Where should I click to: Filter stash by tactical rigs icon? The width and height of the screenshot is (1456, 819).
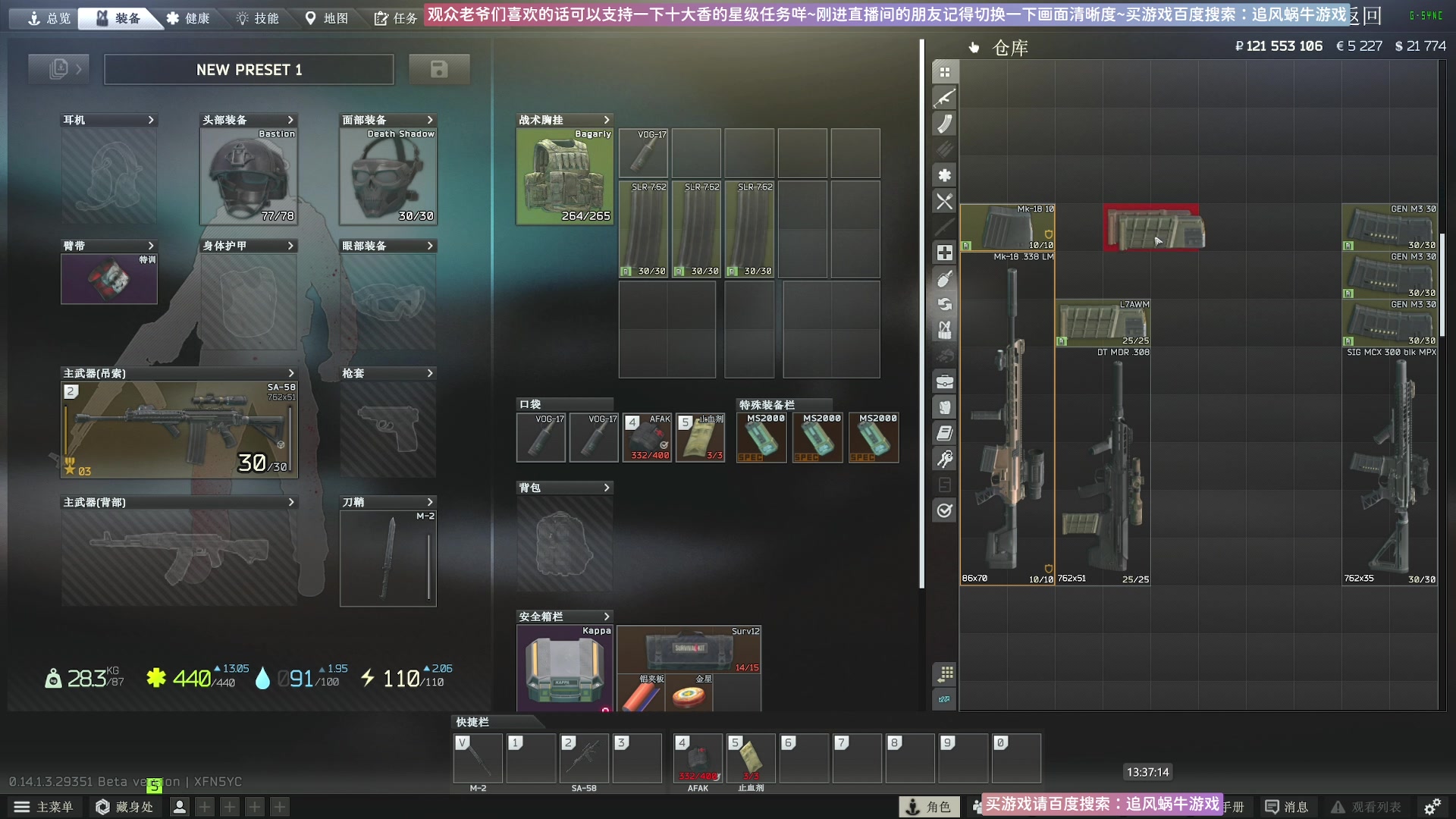944,330
